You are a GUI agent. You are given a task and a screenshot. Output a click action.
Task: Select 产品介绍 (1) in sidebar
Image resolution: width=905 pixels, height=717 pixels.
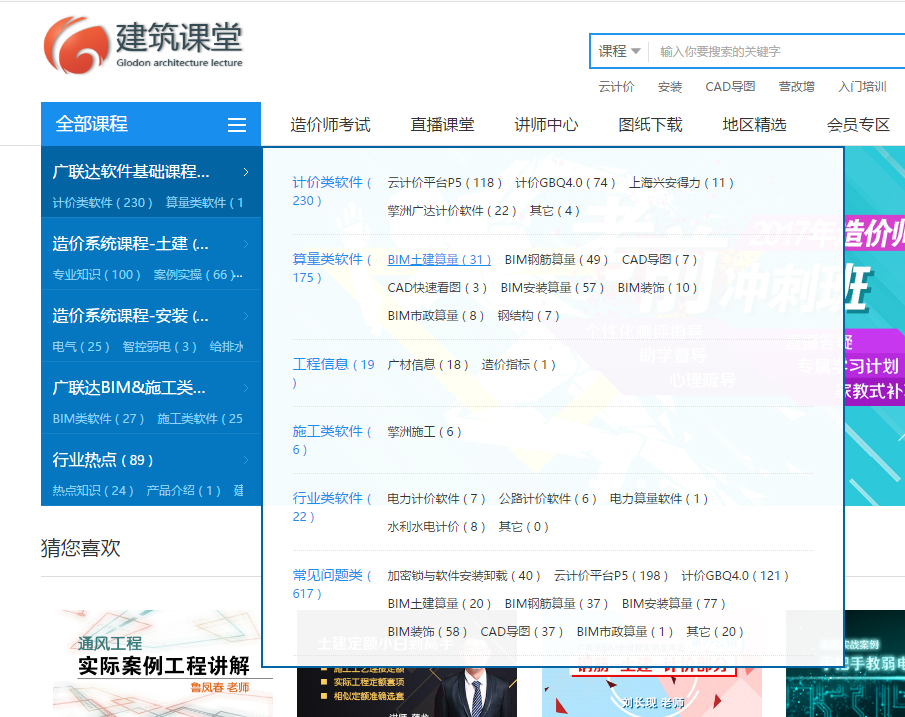184,491
